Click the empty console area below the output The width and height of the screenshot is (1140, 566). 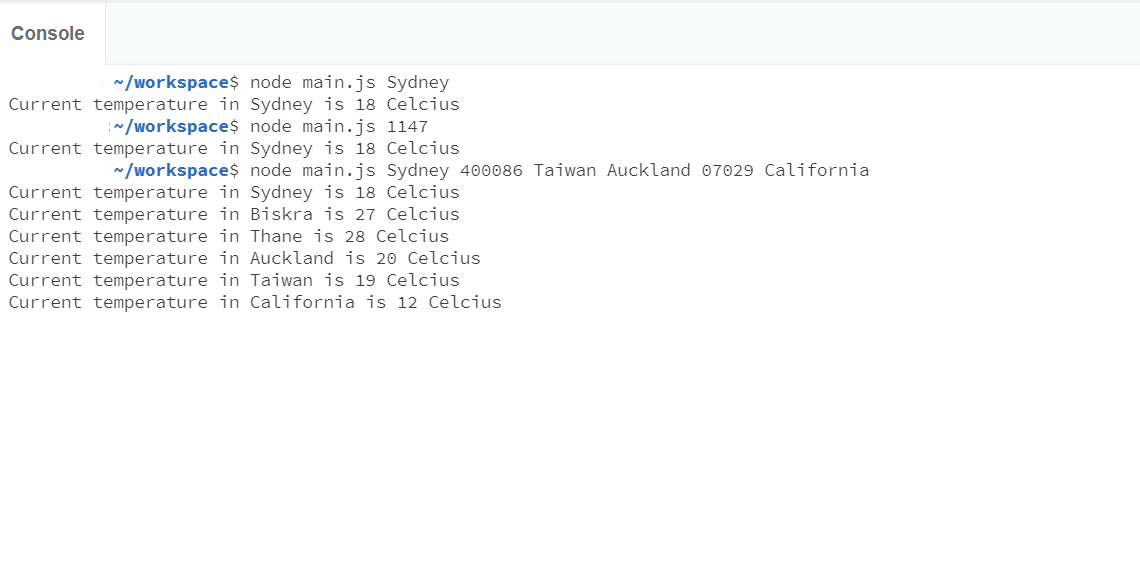click(x=570, y=437)
